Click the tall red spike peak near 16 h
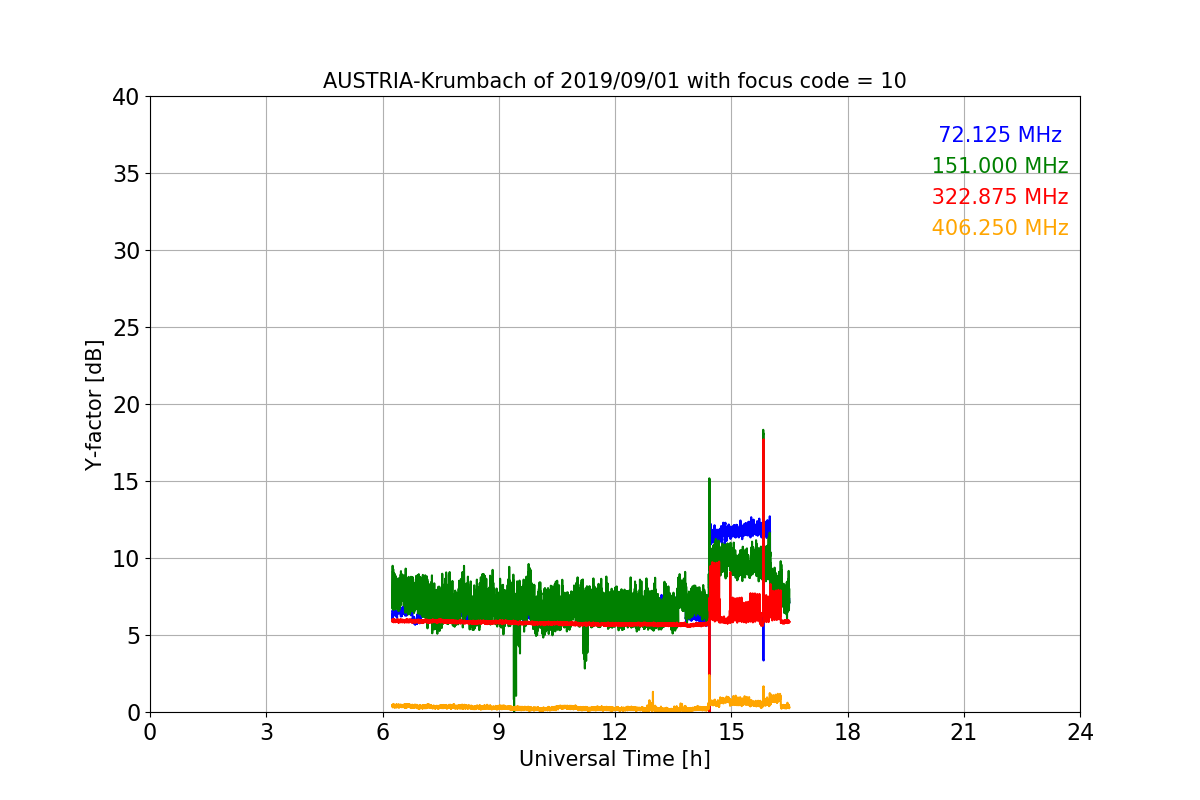The width and height of the screenshot is (1200, 800). pyautogui.click(x=764, y=442)
